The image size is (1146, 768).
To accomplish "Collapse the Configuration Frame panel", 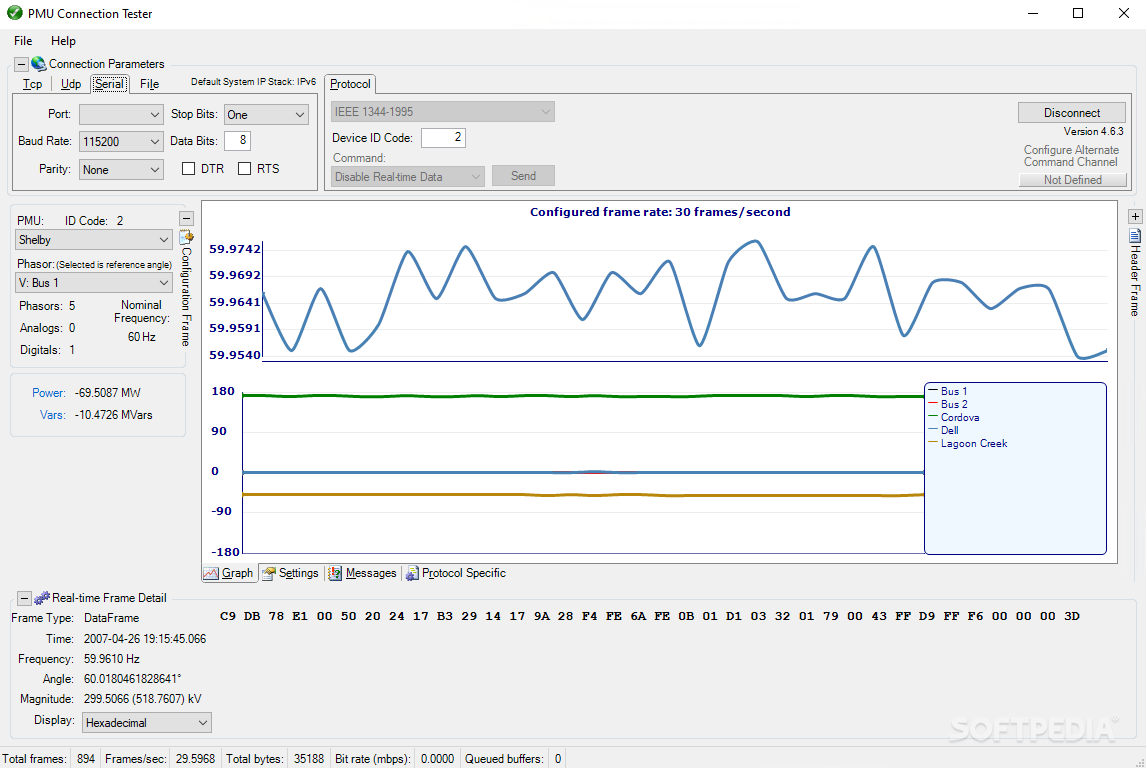I will (x=186, y=218).
